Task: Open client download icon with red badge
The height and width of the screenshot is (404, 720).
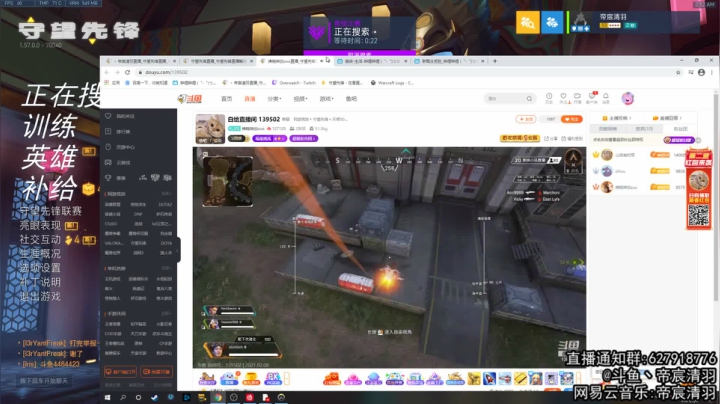Action: pyautogui.click(x=591, y=98)
